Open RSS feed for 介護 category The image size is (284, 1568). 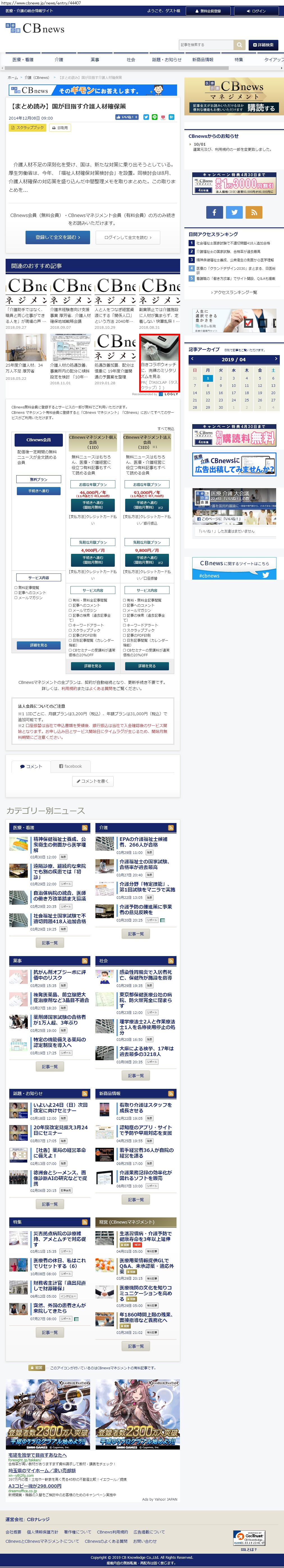pyautogui.click(x=171, y=827)
